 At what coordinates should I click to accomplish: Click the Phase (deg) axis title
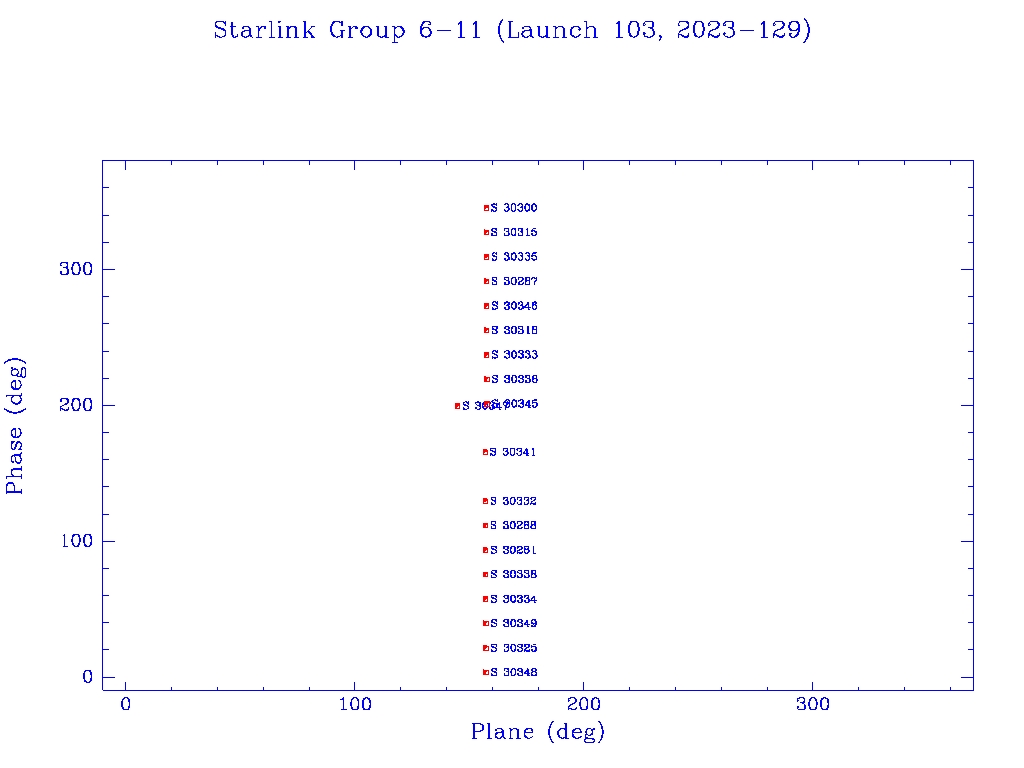(15, 425)
